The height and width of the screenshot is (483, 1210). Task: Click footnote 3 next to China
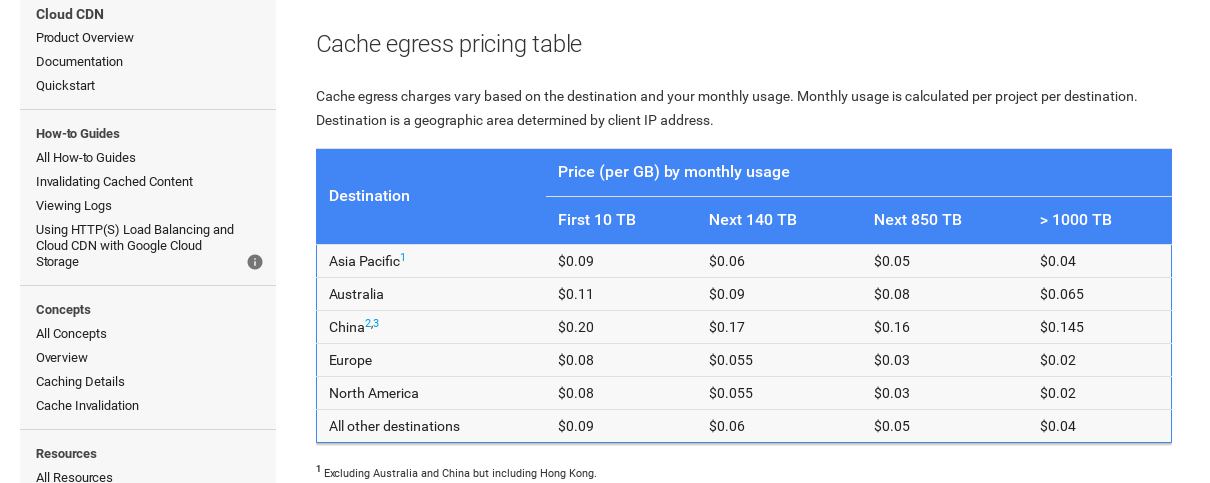(x=376, y=323)
